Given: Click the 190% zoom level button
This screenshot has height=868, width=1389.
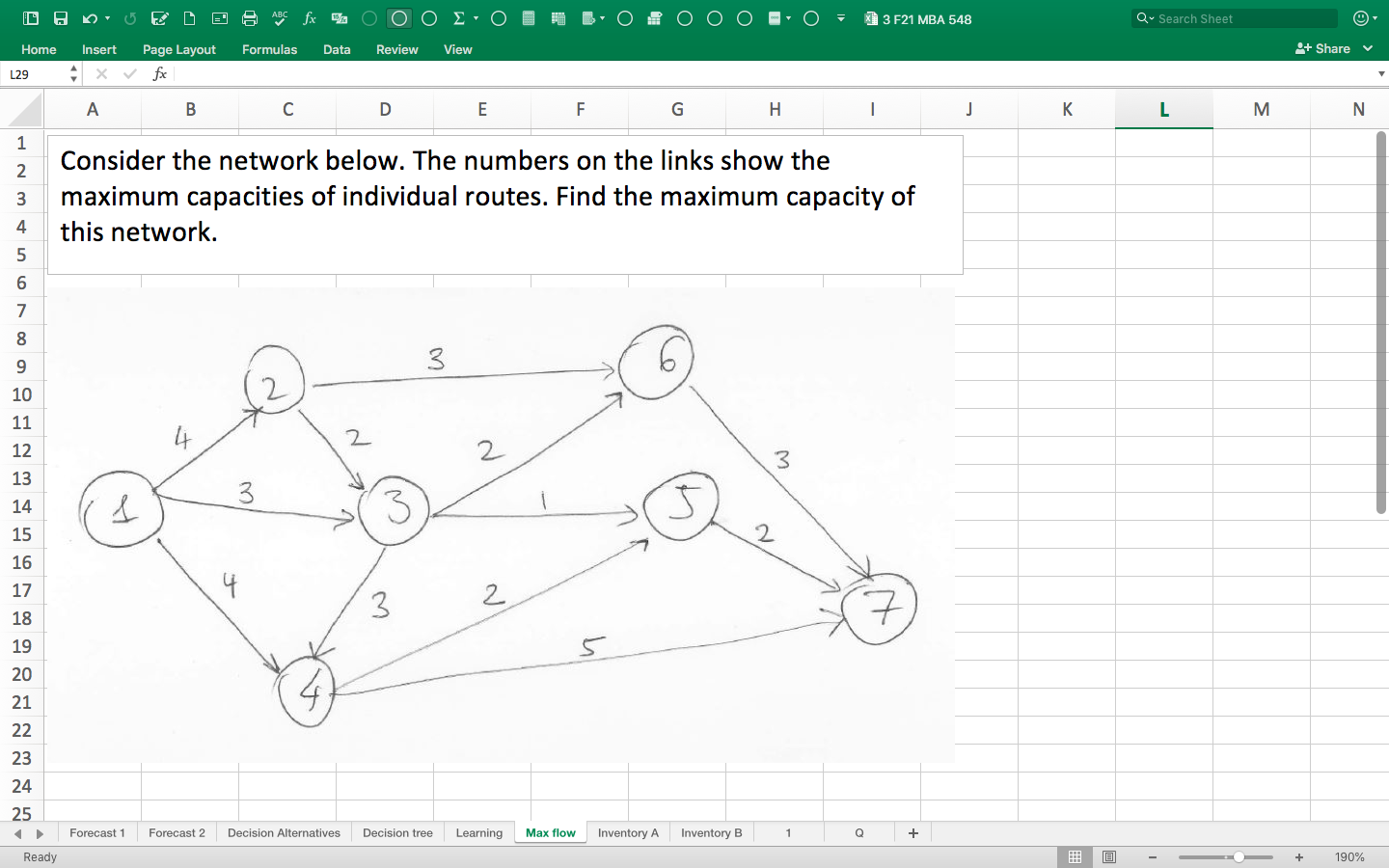Looking at the screenshot, I should click(1349, 857).
